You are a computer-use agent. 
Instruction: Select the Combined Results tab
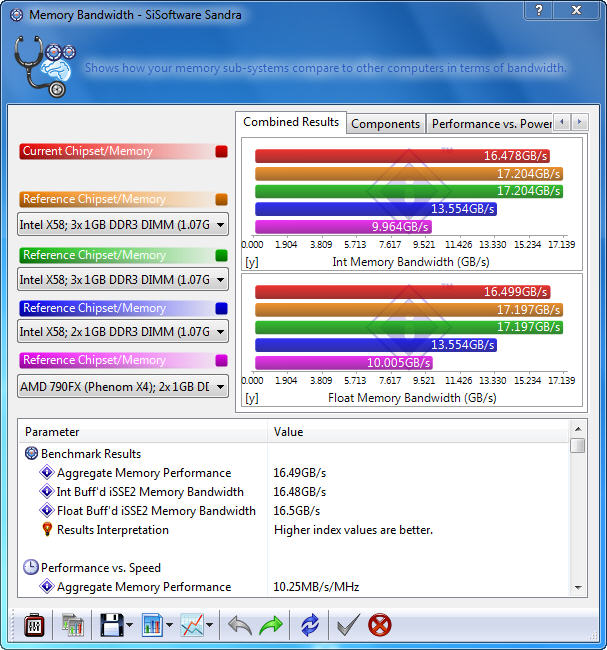(291, 122)
